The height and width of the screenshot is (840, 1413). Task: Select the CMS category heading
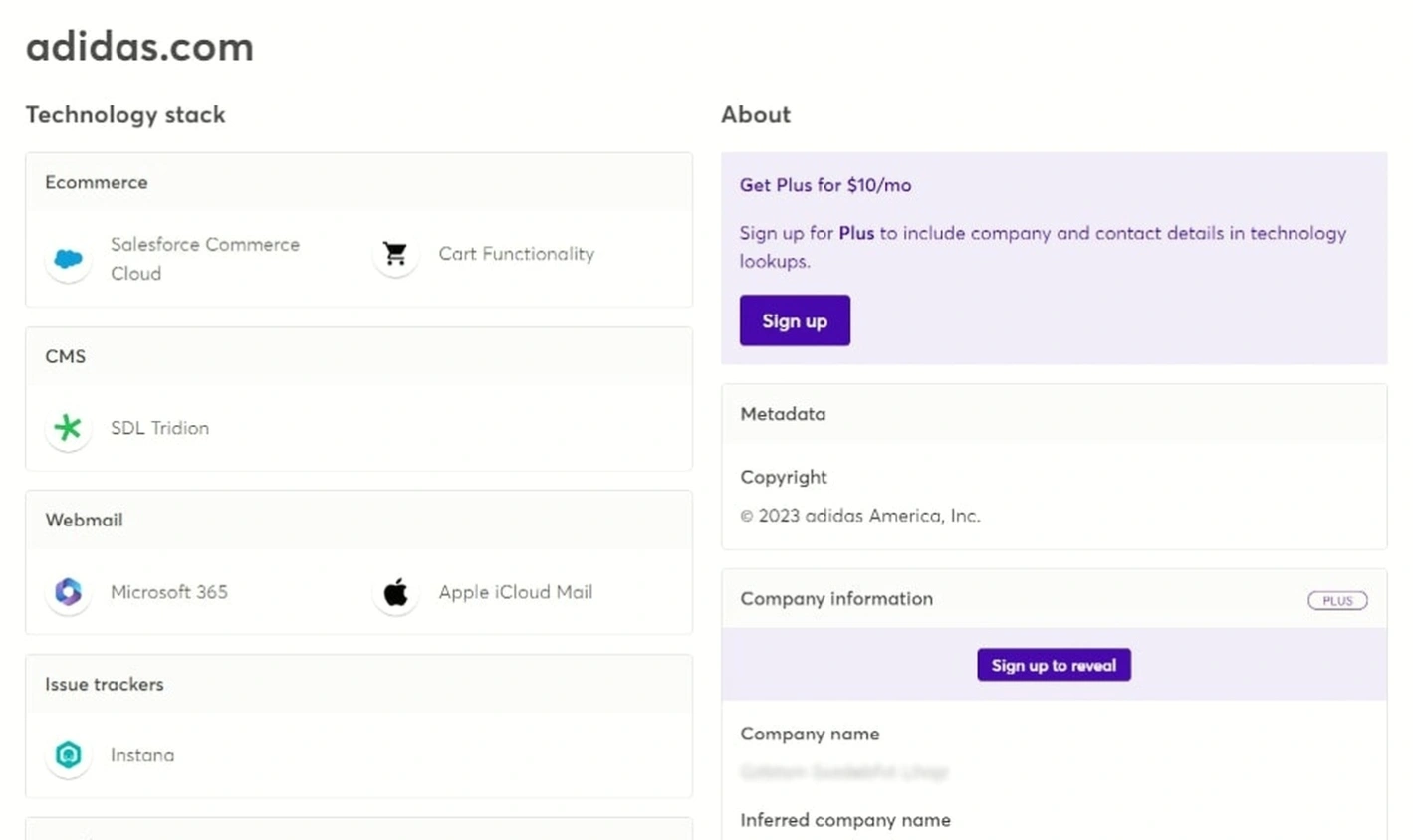pos(66,356)
